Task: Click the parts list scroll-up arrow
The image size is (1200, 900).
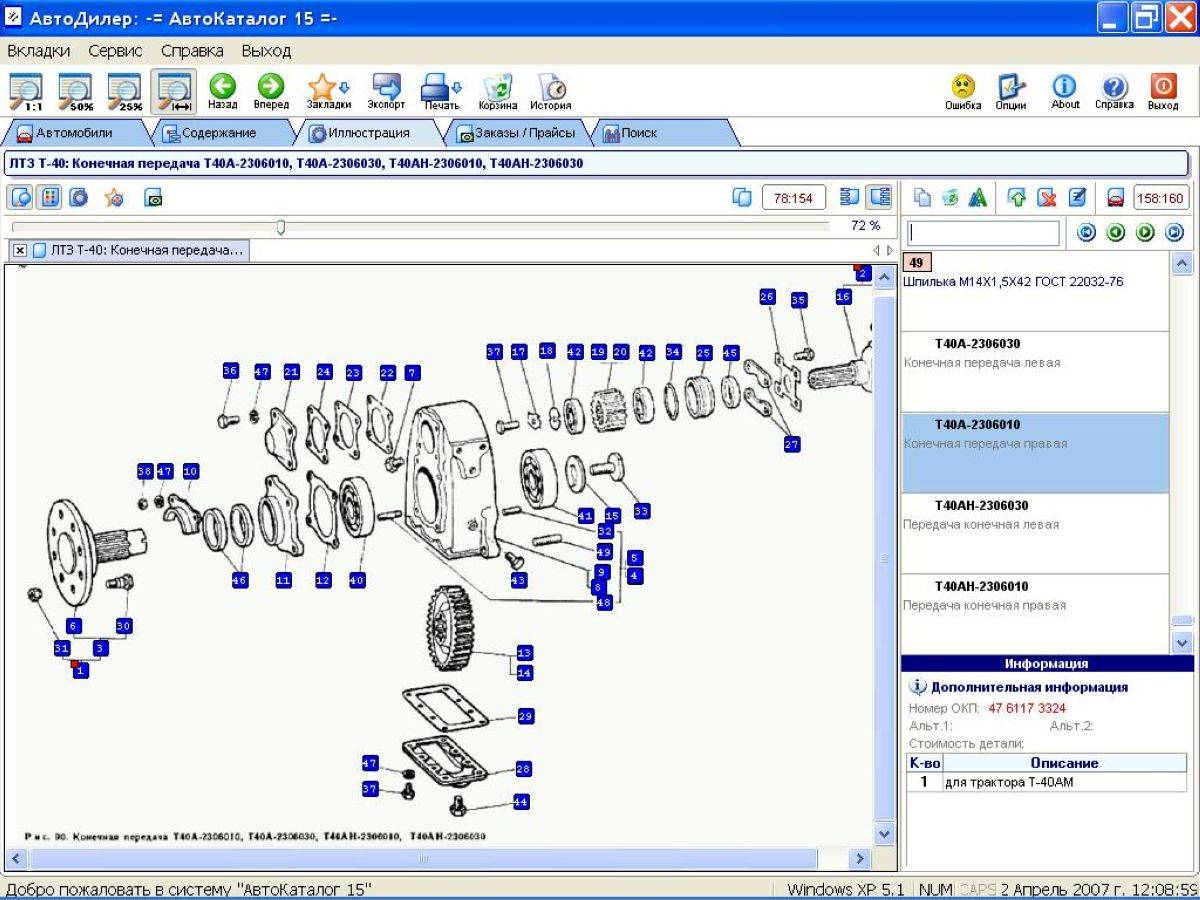Action: (1182, 264)
